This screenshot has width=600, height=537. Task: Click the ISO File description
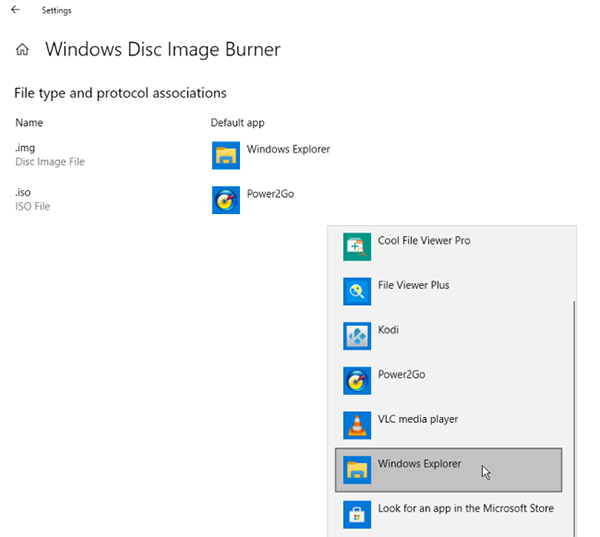(x=33, y=206)
